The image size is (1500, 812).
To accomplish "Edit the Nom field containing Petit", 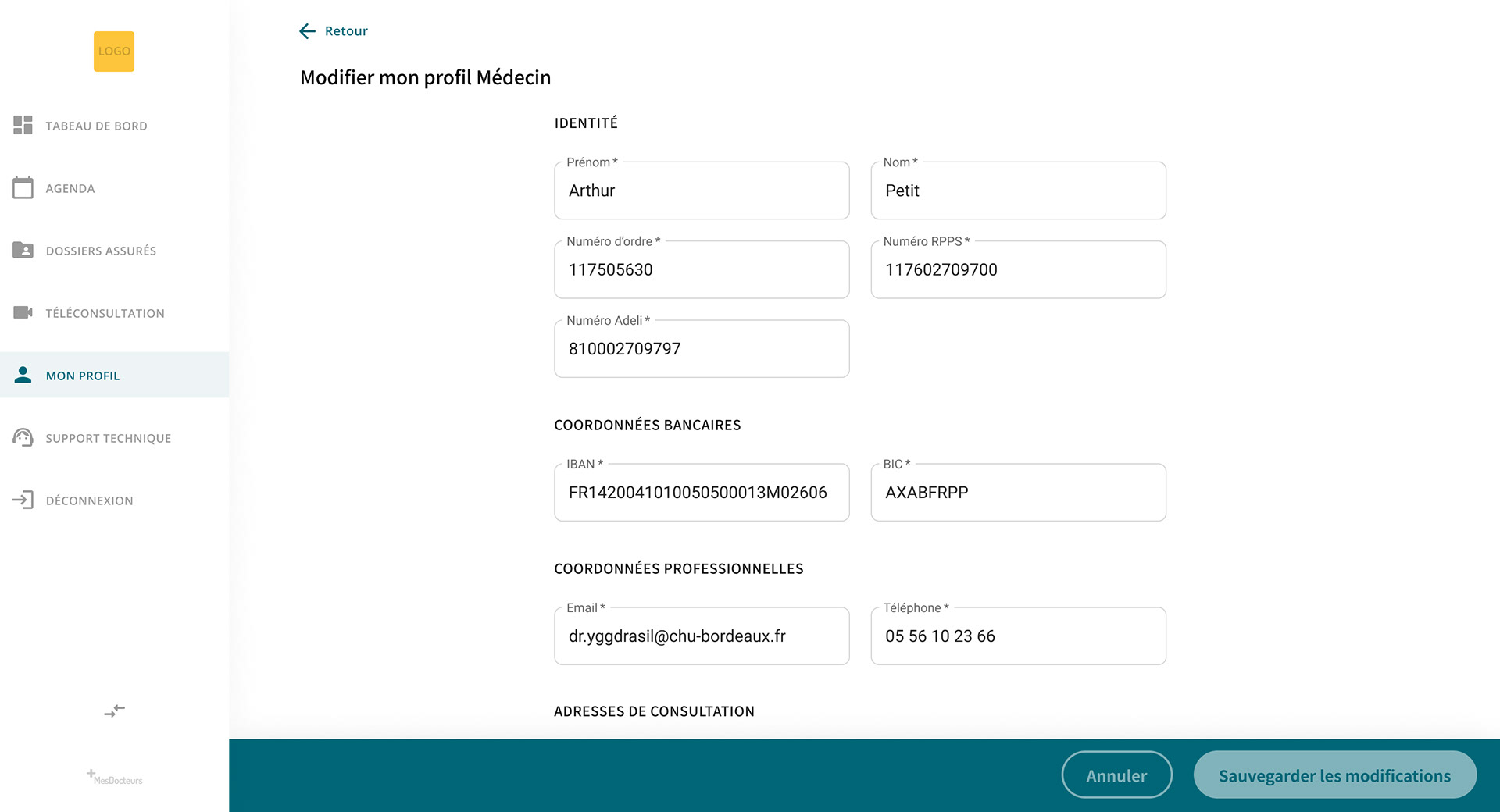I will click(x=1018, y=191).
